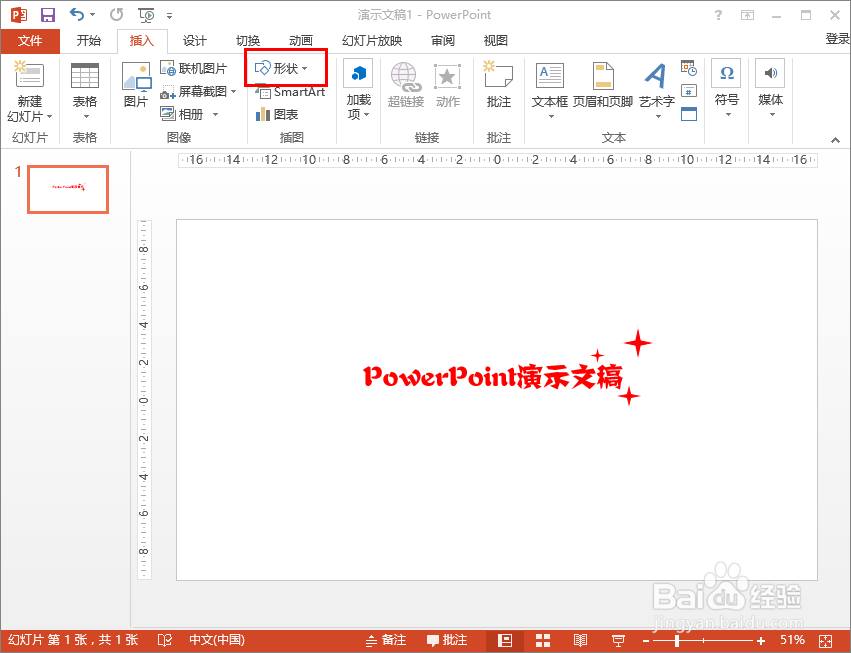Image resolution: width=851 pixels, height=653 pixels.
Task: Open the 符号 symbol menu
Action: click(726, 88)
